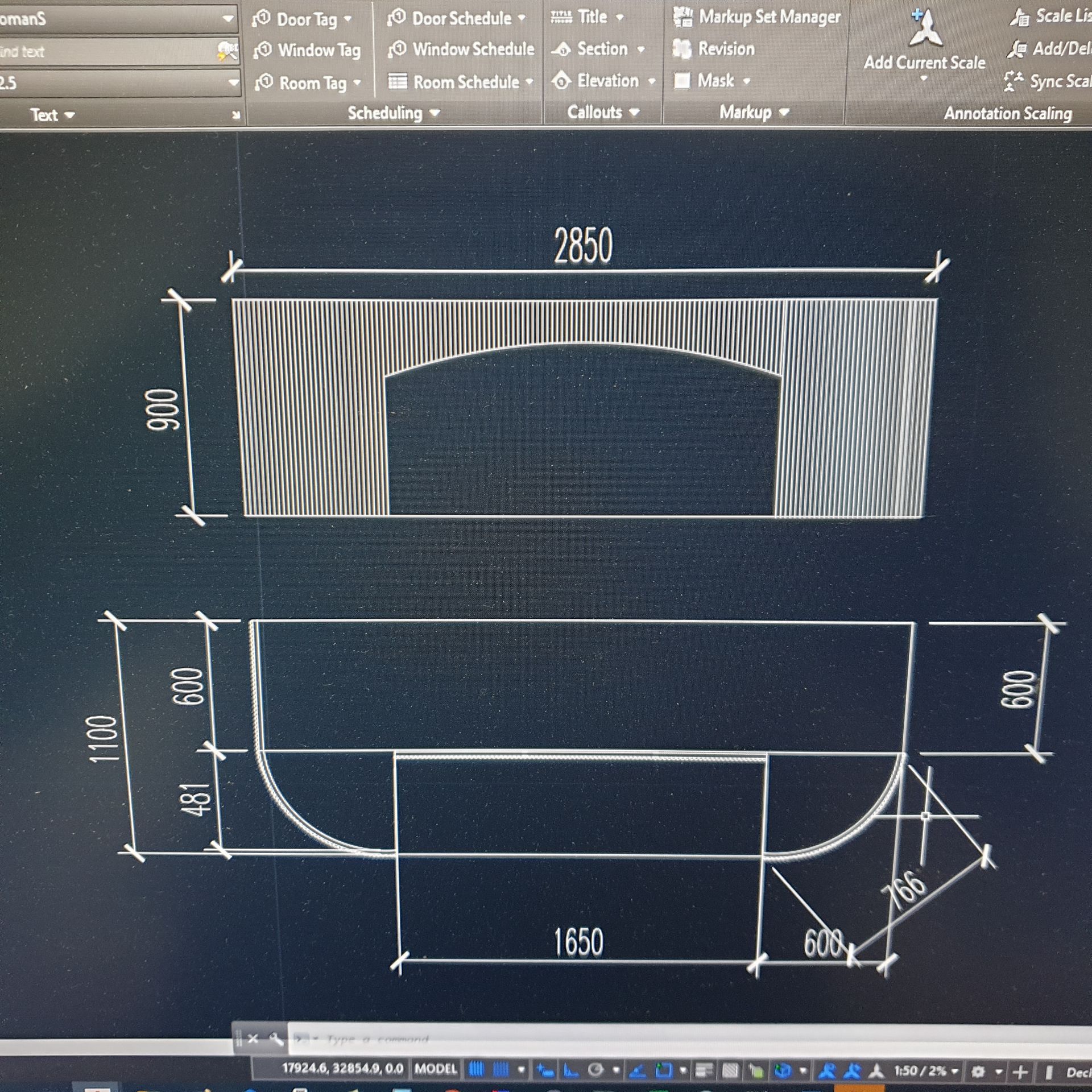This screenshot has height=1092, width=1092.
Task: Expand the Door Schedule dropdown arrow
Action: pyautogui.click(x=521, y=18)
